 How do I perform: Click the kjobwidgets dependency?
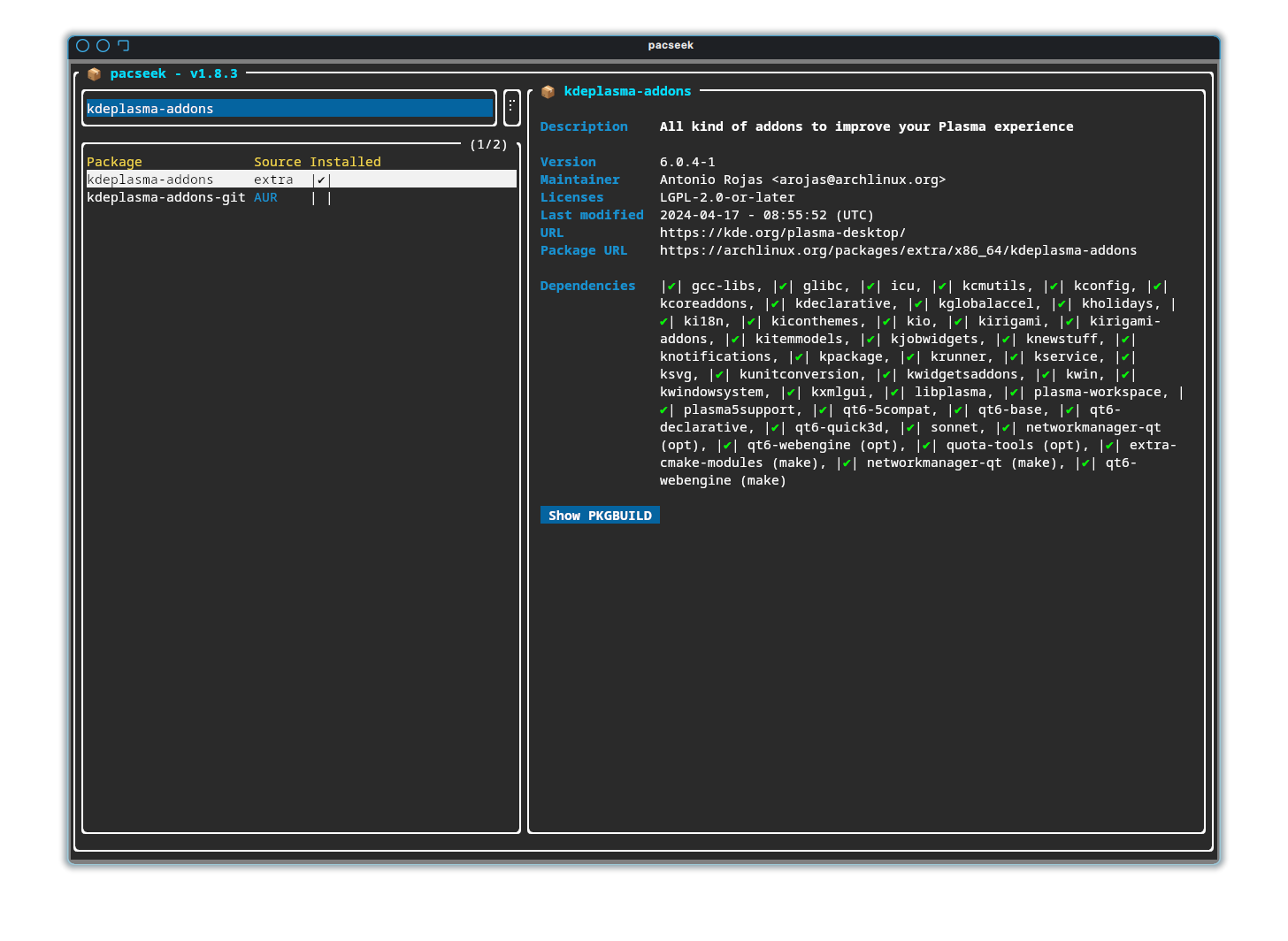(x=934, y=339)
